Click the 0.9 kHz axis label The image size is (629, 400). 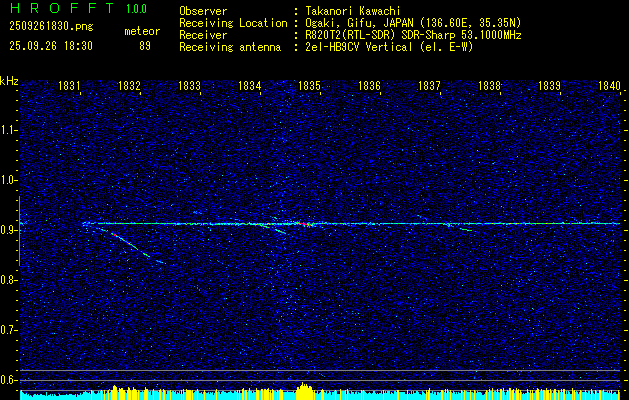[9, 230]
